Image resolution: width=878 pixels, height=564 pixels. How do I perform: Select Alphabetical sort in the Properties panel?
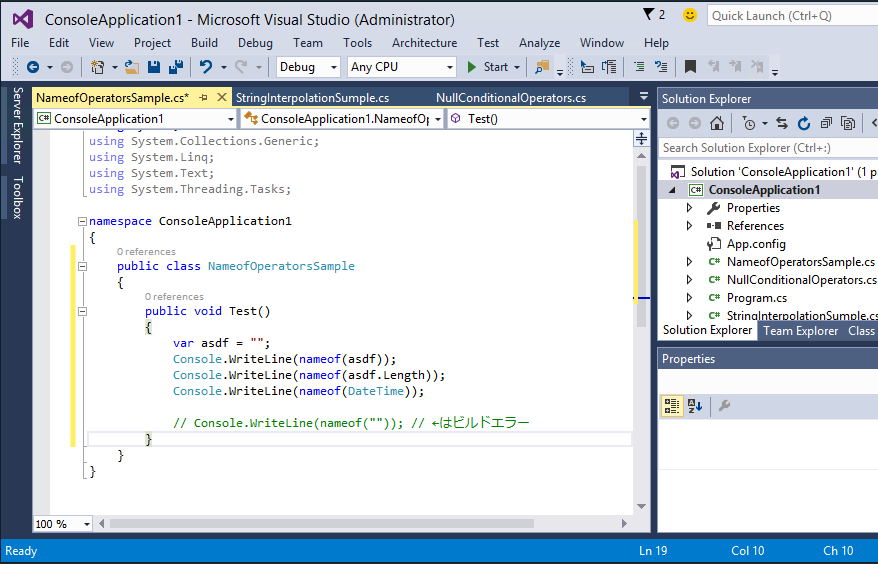[x=695, y=406]
